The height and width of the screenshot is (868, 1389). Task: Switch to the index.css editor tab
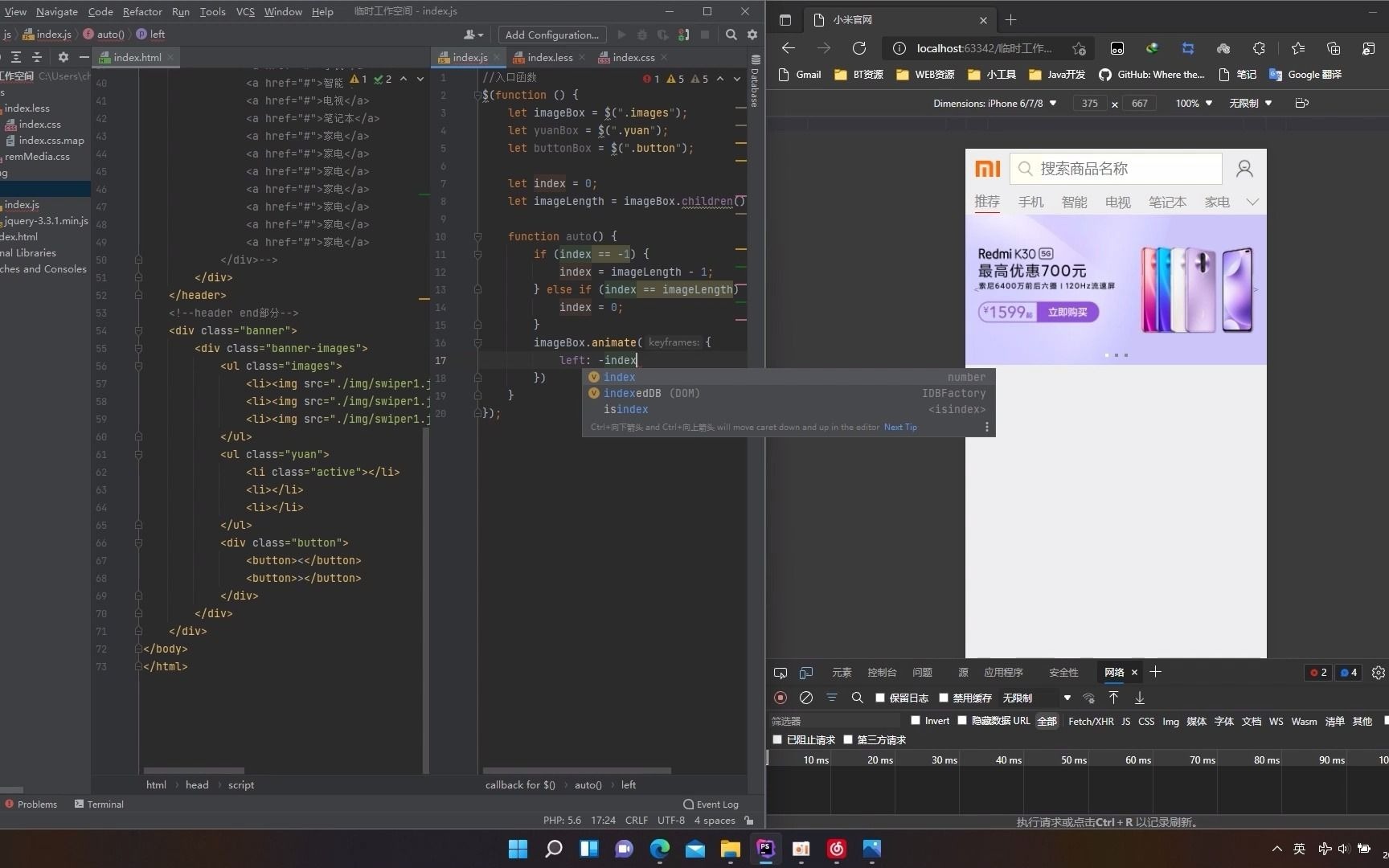(633, 57)
